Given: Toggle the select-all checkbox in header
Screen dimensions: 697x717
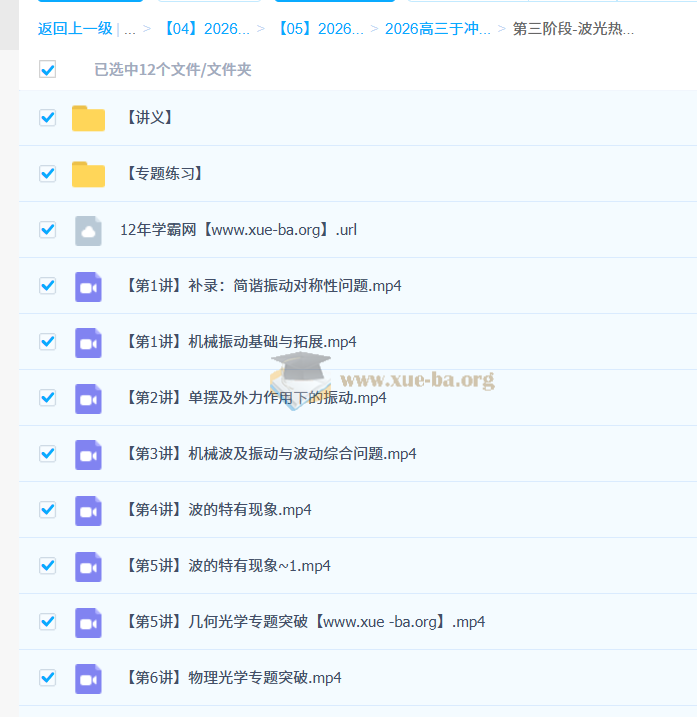Looking at the screenshot, I should (47, 69).
